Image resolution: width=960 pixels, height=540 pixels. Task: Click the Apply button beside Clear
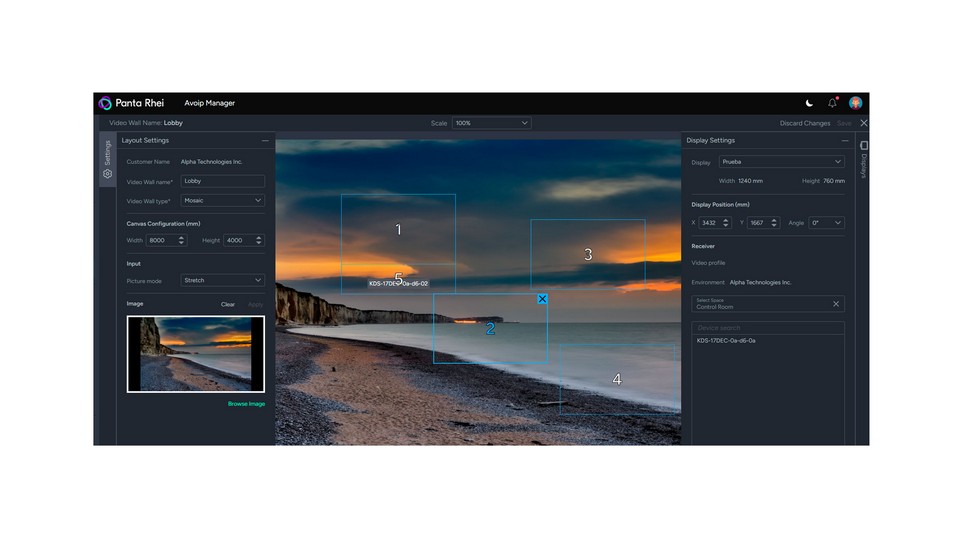coord(255,304)
